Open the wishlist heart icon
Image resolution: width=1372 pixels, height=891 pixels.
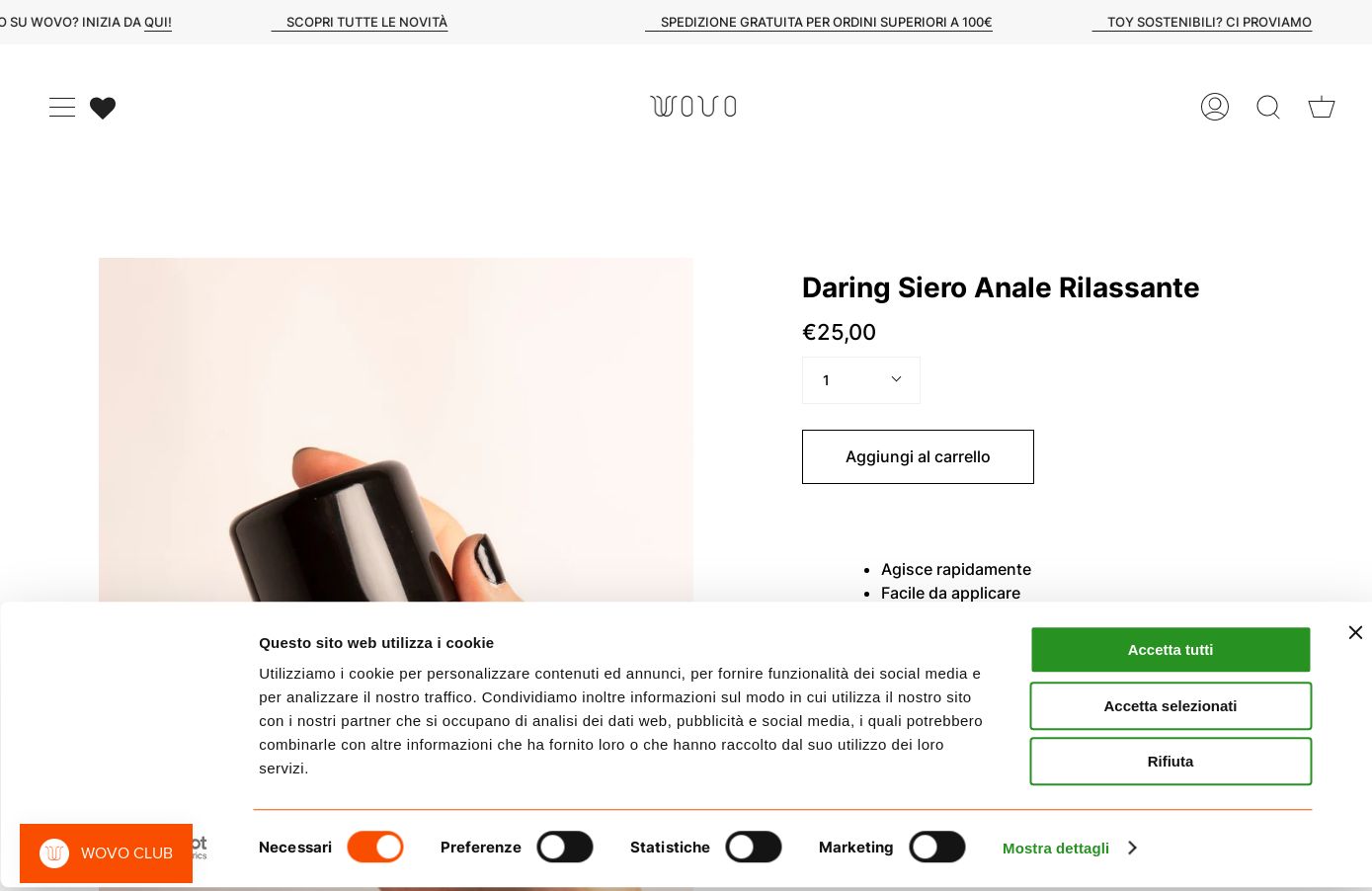pos(103,108)
